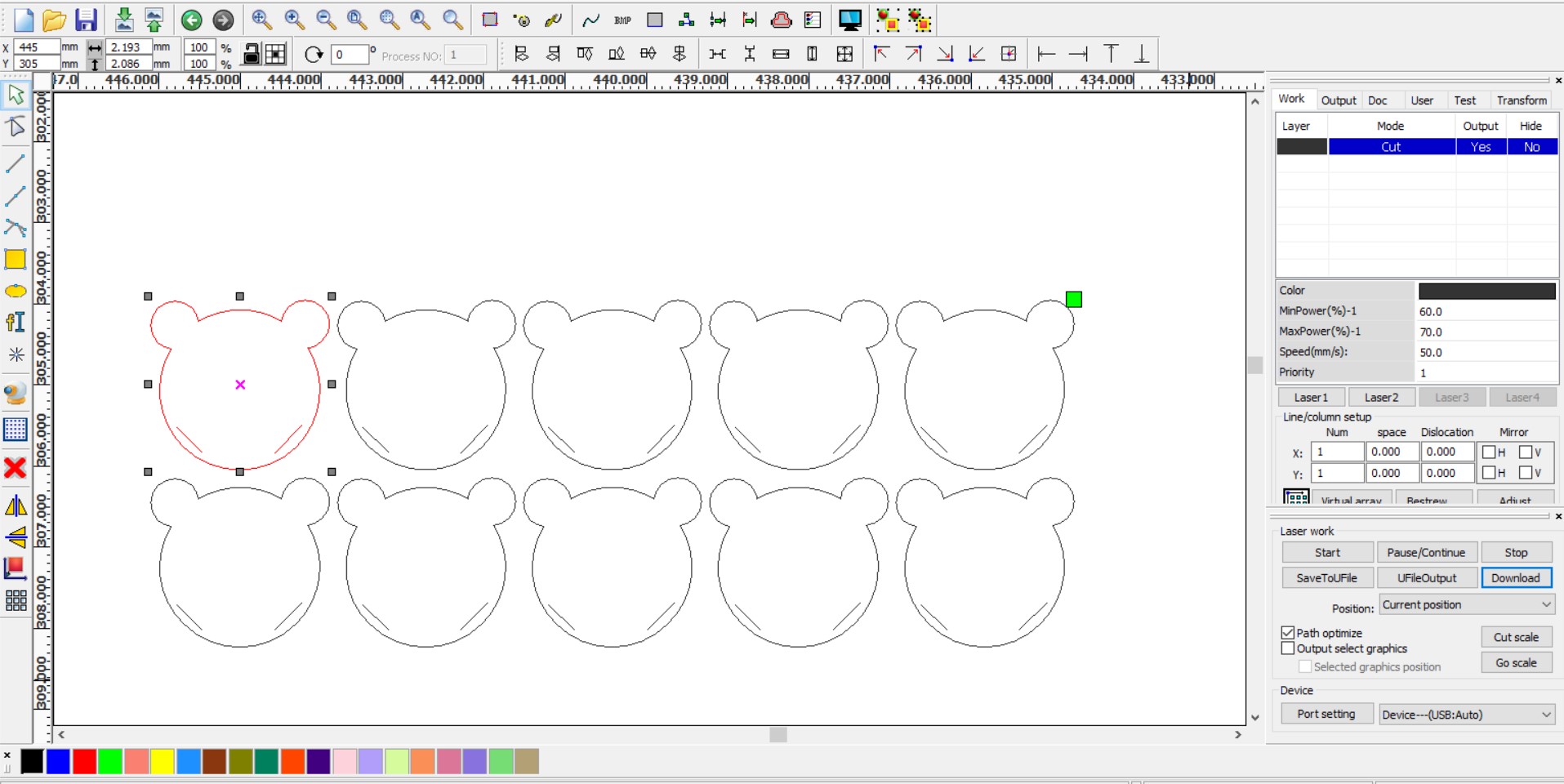Toggle the Path optimize checkbox
Screen dimensions: 1564x784
click(1288, 633)
